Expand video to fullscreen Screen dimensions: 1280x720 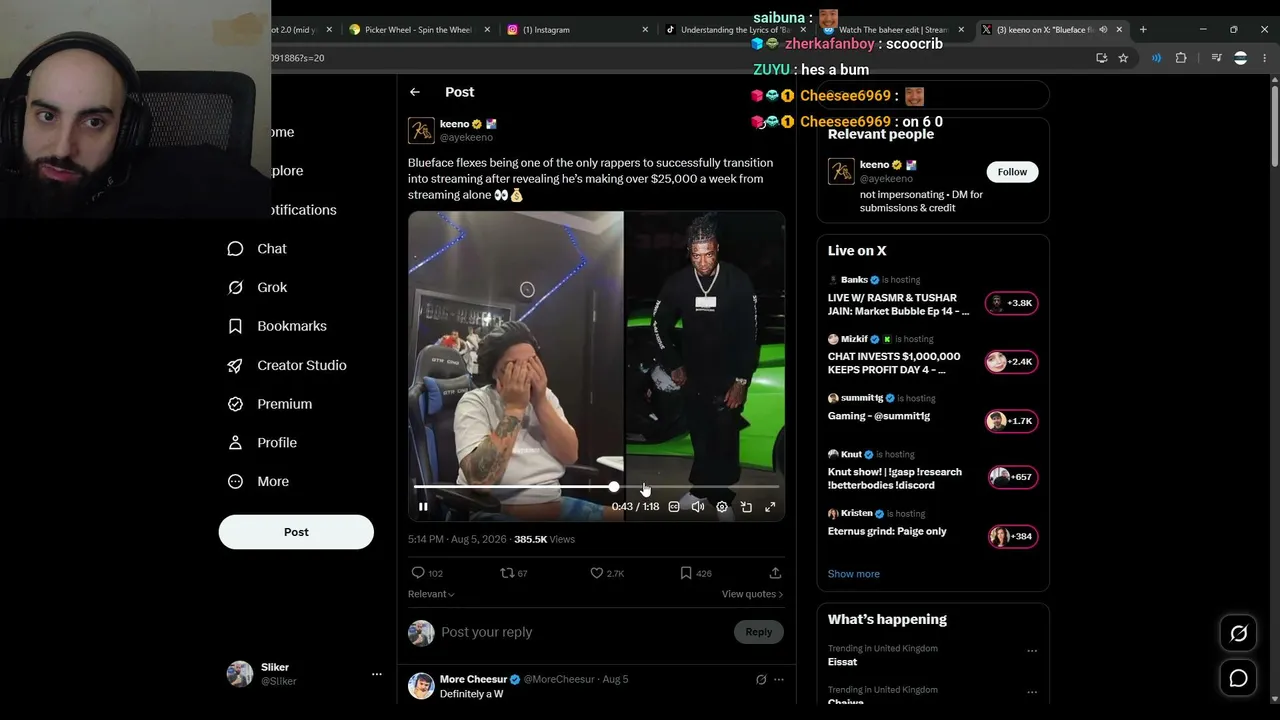coord(770,507)
